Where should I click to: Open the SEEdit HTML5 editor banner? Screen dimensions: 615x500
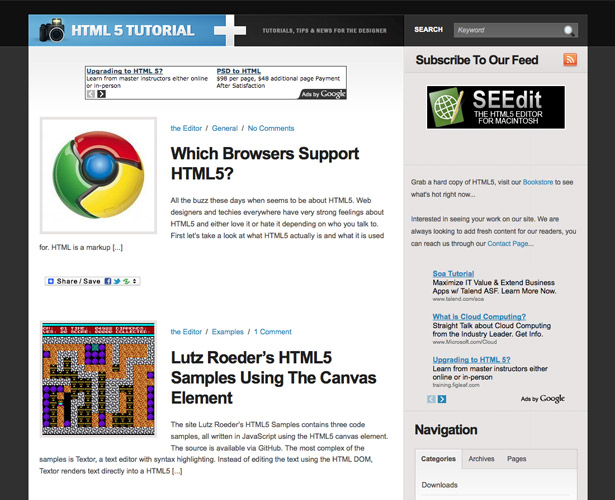point(496,107)
